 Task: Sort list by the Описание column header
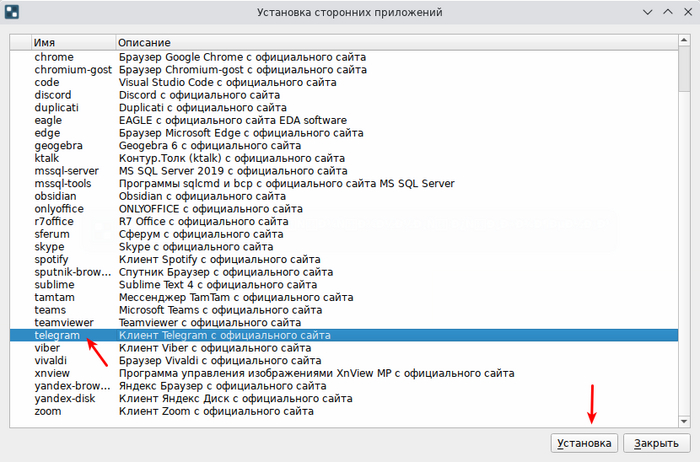397,42
